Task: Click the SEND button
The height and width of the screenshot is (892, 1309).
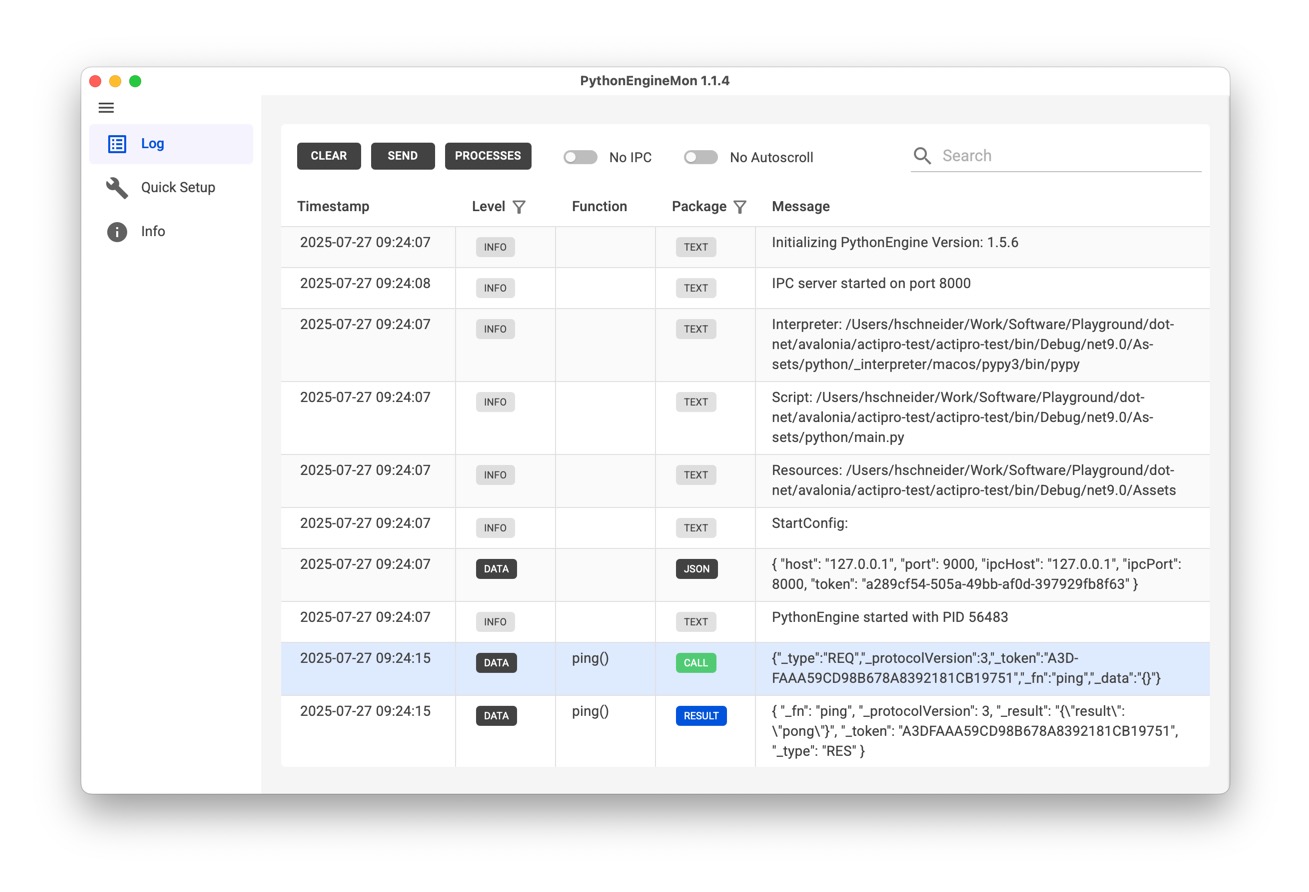Action: [403, 156]
